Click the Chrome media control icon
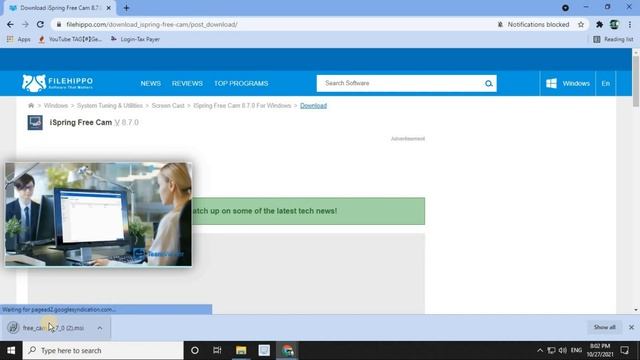 coord(565,8)
